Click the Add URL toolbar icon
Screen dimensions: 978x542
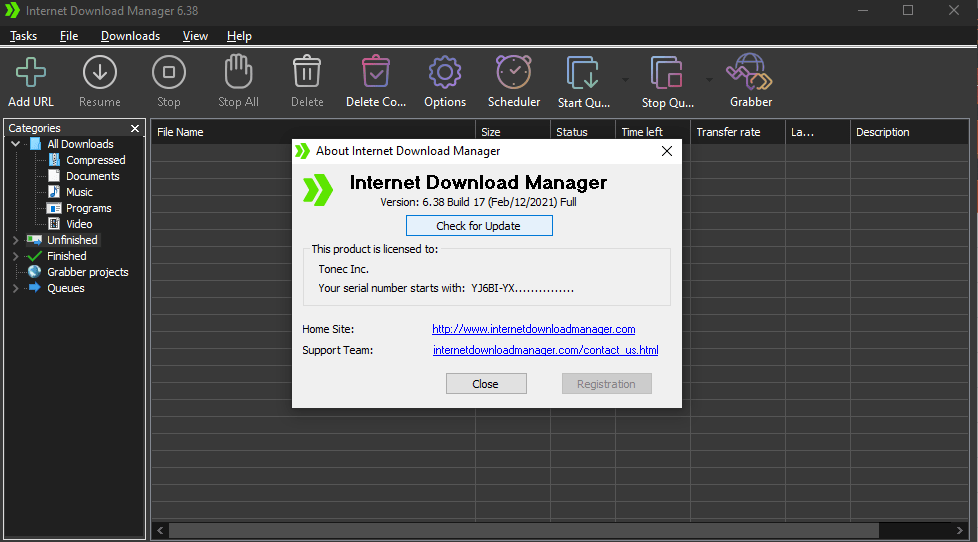tap(31, 72)
